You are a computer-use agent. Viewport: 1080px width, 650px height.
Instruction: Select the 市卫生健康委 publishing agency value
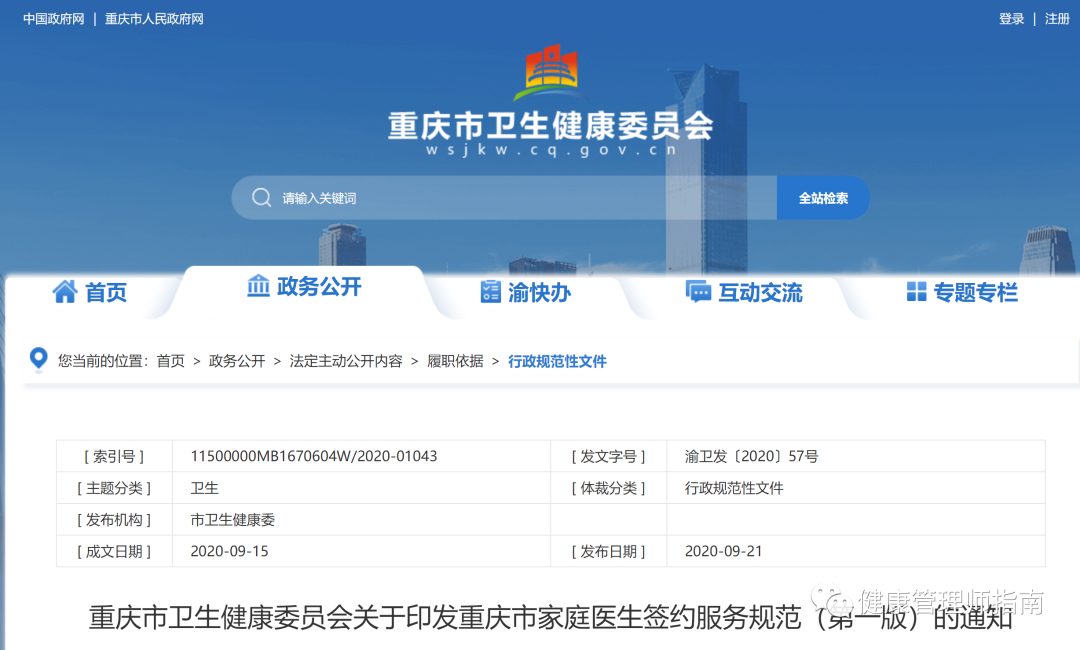(233, 520)
